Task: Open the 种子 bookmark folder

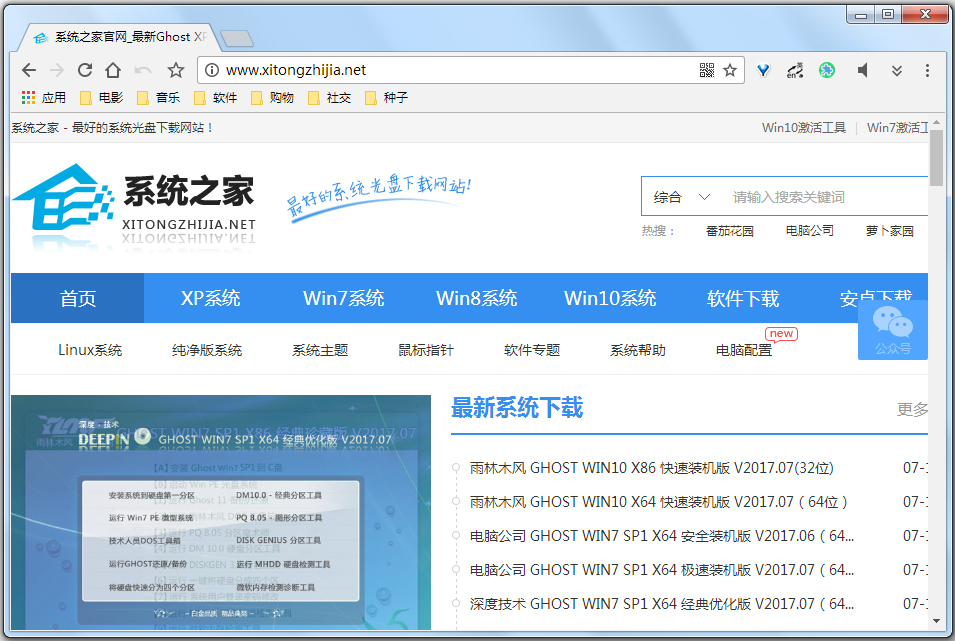Action: (x=386, y=97)
